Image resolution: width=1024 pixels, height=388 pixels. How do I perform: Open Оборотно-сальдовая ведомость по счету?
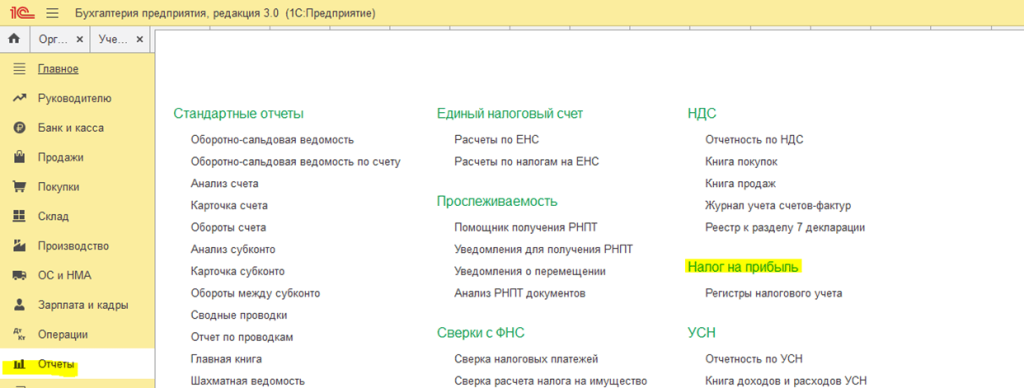295,161
